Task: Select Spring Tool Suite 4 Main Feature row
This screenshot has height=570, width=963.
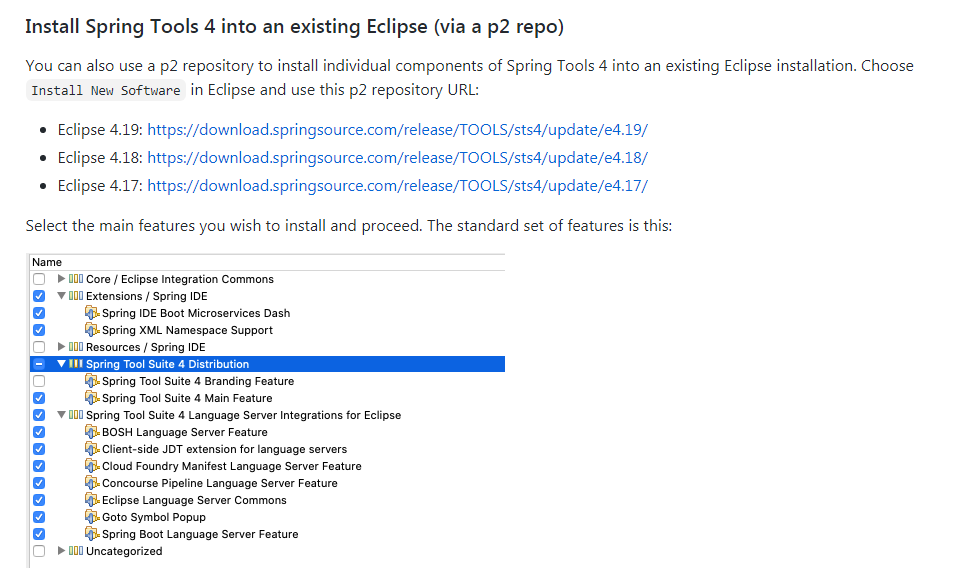Action: (x=187, y=398)
